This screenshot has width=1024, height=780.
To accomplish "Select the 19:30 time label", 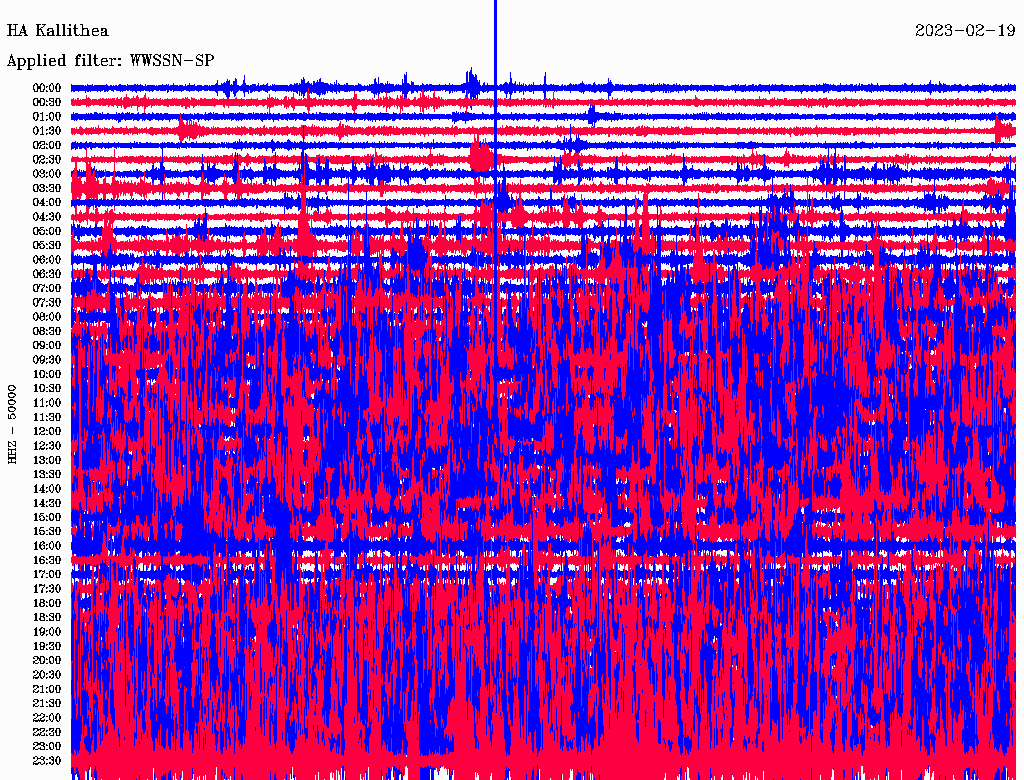I will (x=47, y=647).
